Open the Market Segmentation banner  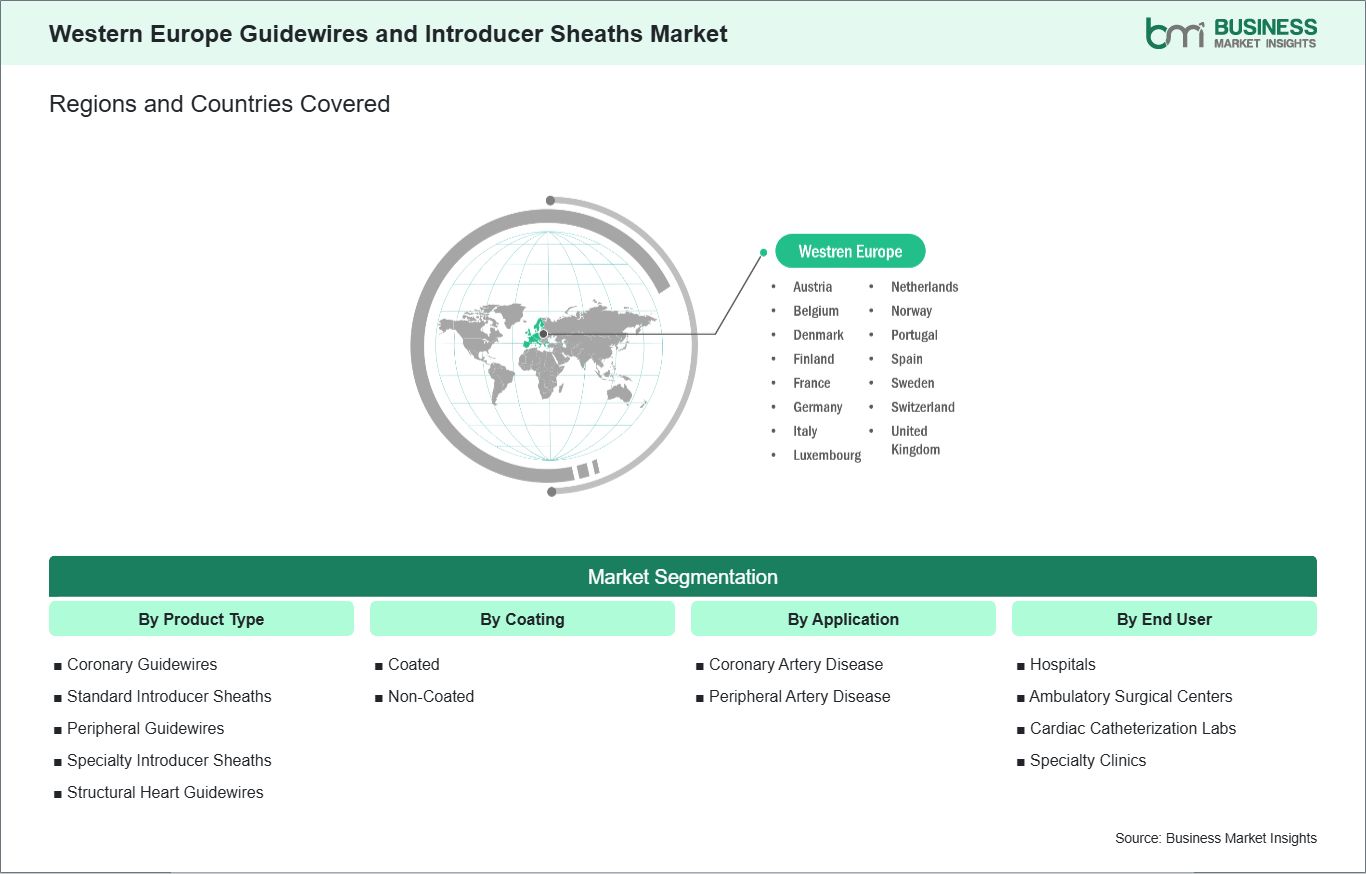682,577
